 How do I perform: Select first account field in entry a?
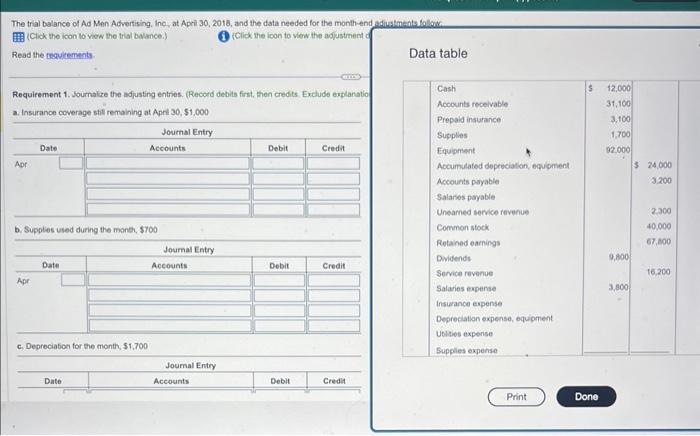pyautogui.click(x=168, y=163)
